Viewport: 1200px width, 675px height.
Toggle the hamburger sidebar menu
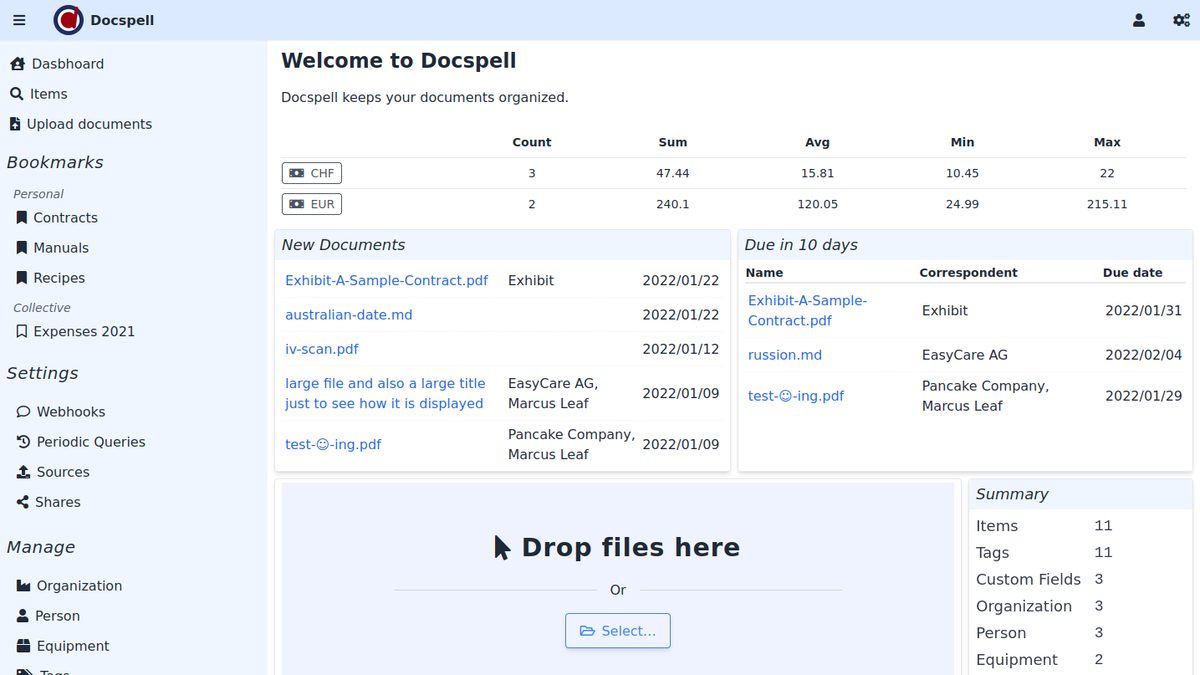tap(19, 20)
